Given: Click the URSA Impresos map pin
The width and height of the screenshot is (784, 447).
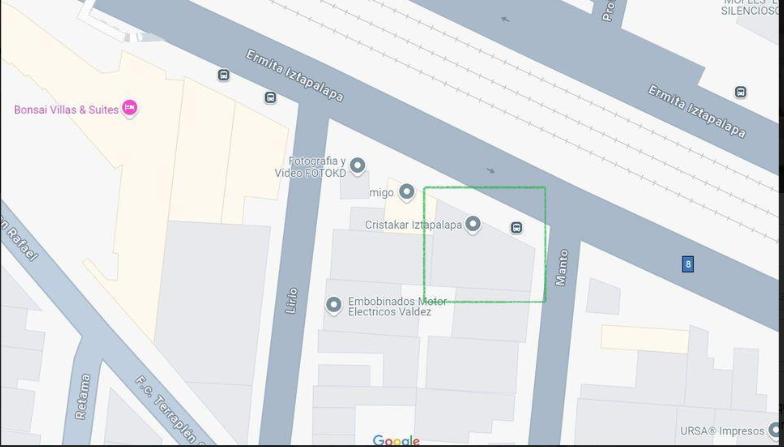Looking at the screenshot, I should [776, 430].
